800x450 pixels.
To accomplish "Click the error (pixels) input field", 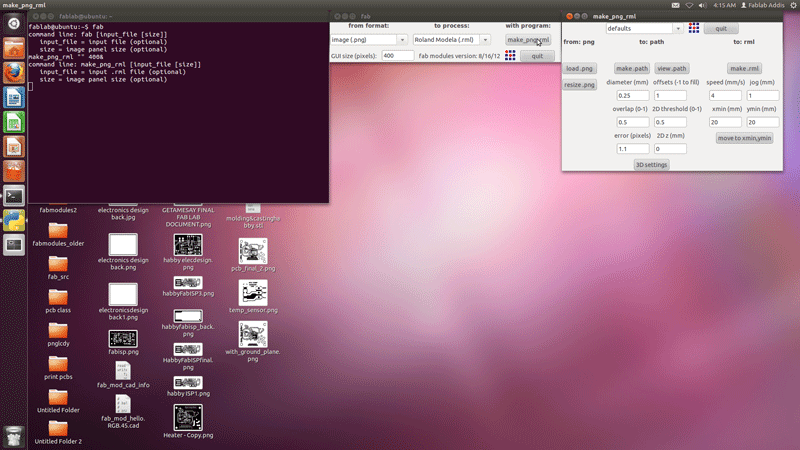I will (633, 148).
